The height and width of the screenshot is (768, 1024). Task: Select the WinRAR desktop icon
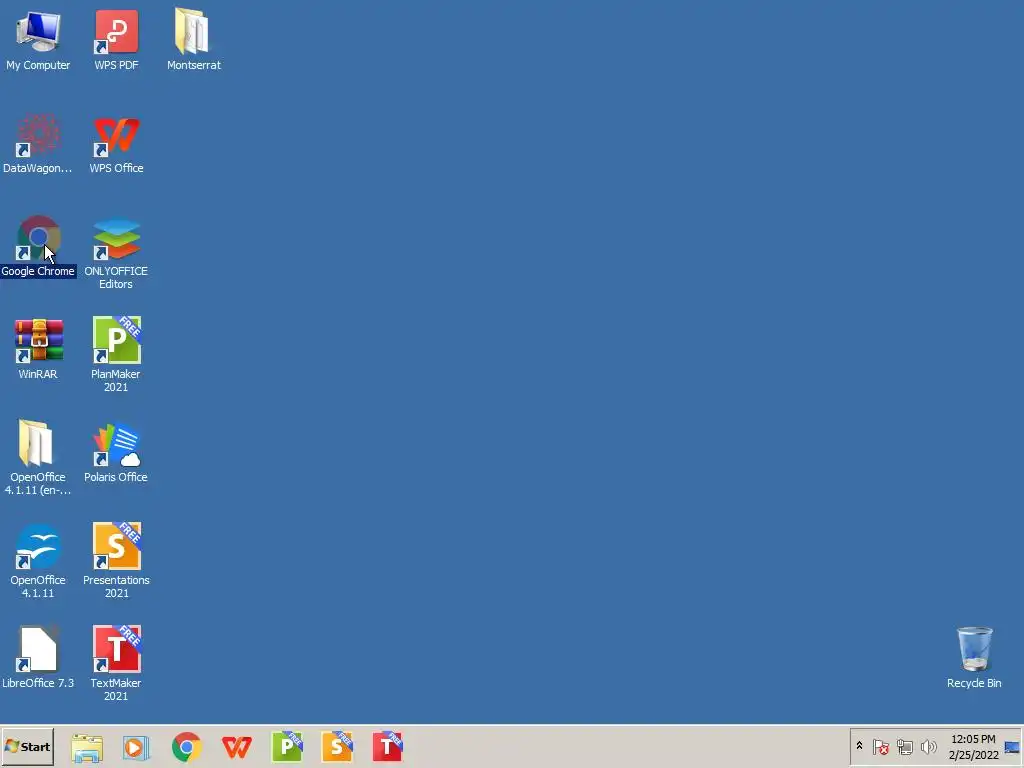(x=38, y=349)
